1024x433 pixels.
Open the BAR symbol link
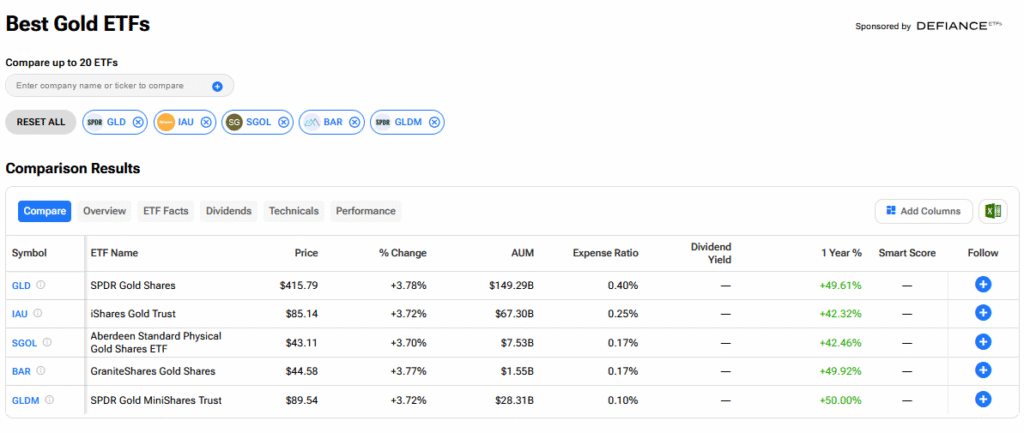(22, 372)
